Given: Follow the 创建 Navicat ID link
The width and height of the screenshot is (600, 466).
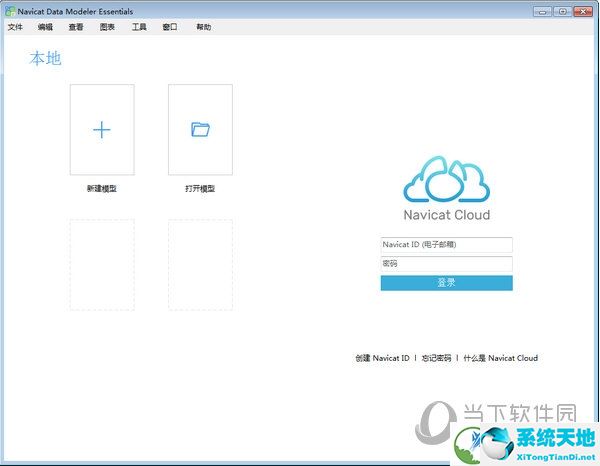Looking at the screenshot, I should (x=382, y=358).
